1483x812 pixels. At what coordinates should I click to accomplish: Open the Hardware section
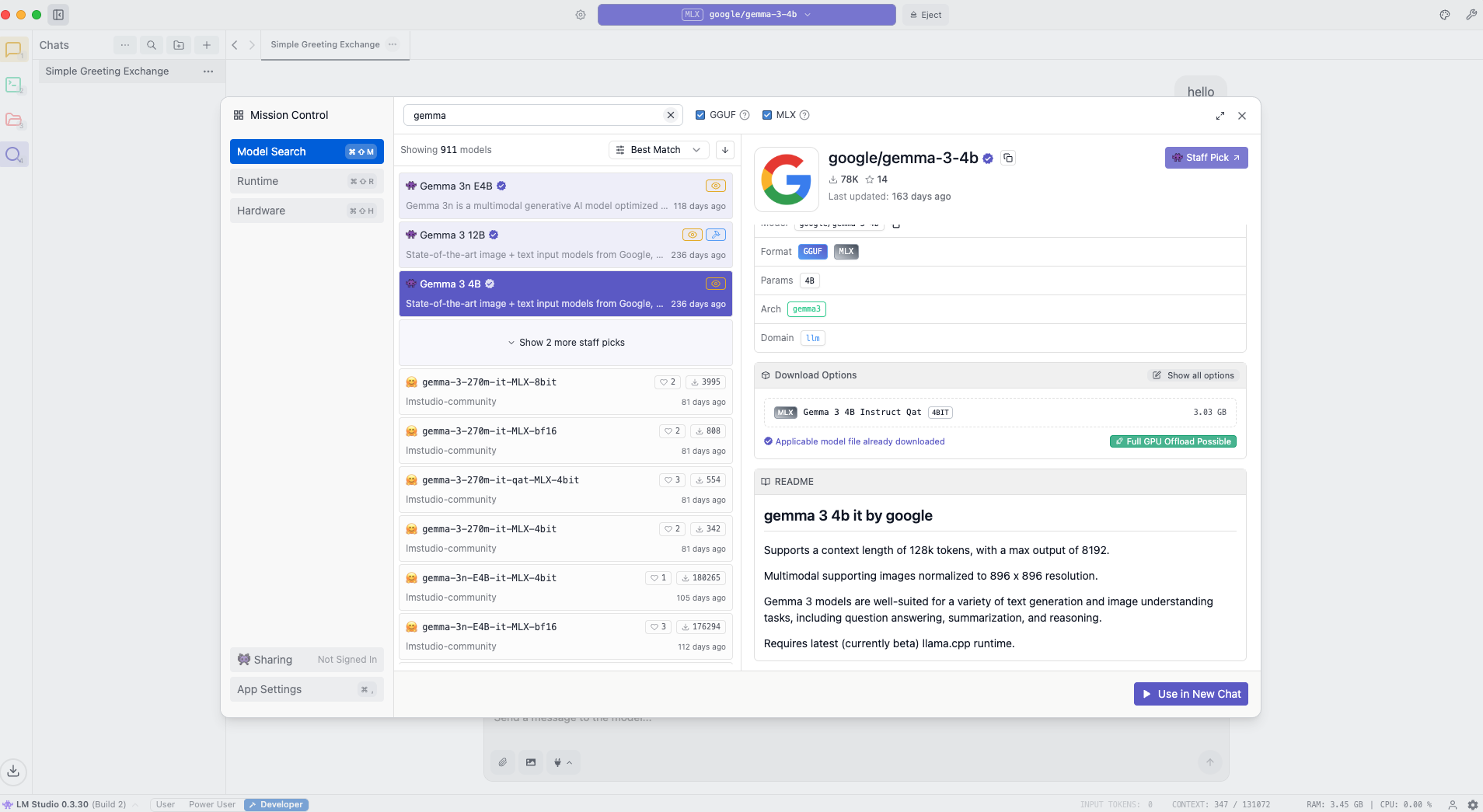(306, 211)
